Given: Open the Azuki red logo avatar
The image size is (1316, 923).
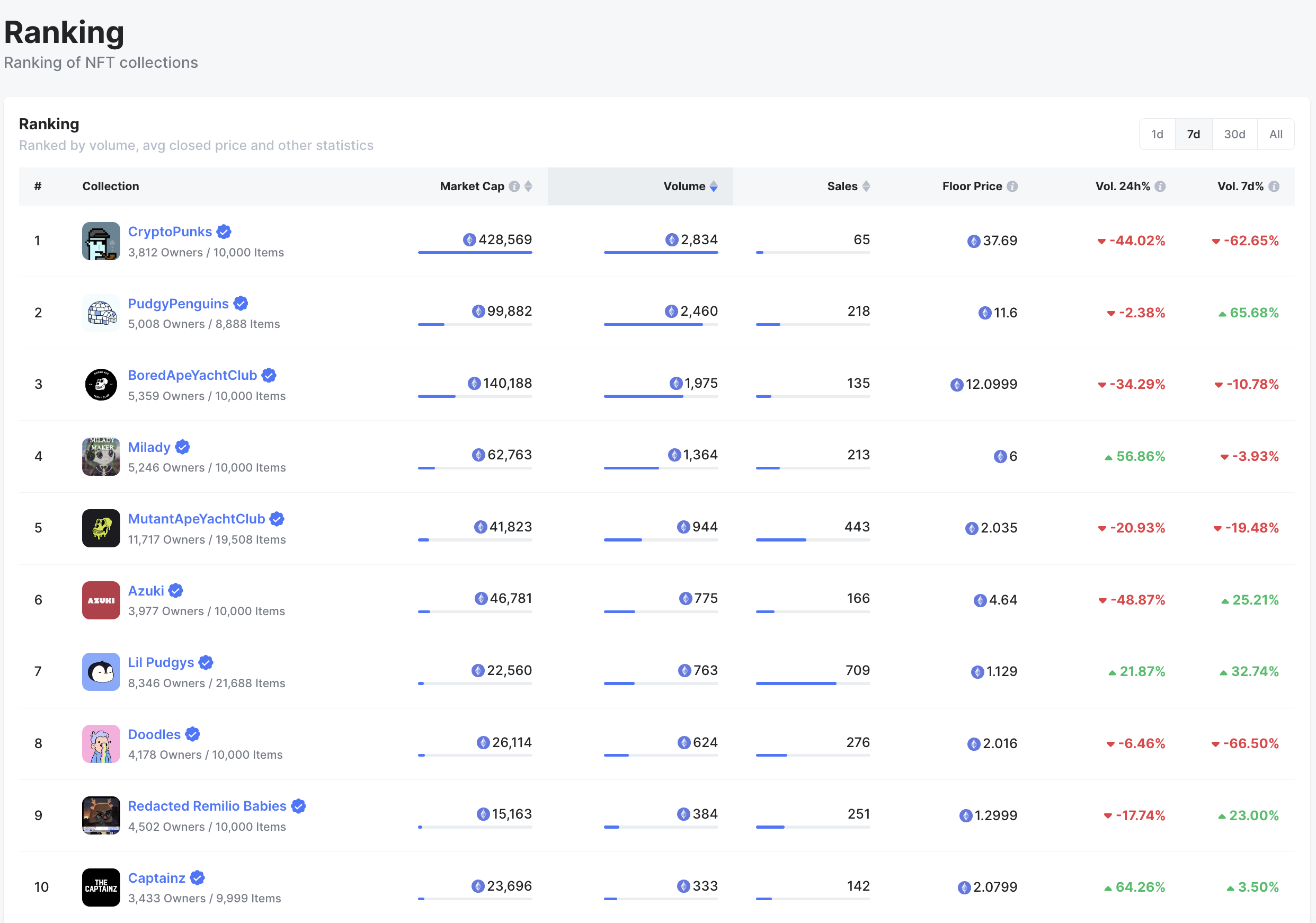Looking at the screenshot, I should [101, 600].
